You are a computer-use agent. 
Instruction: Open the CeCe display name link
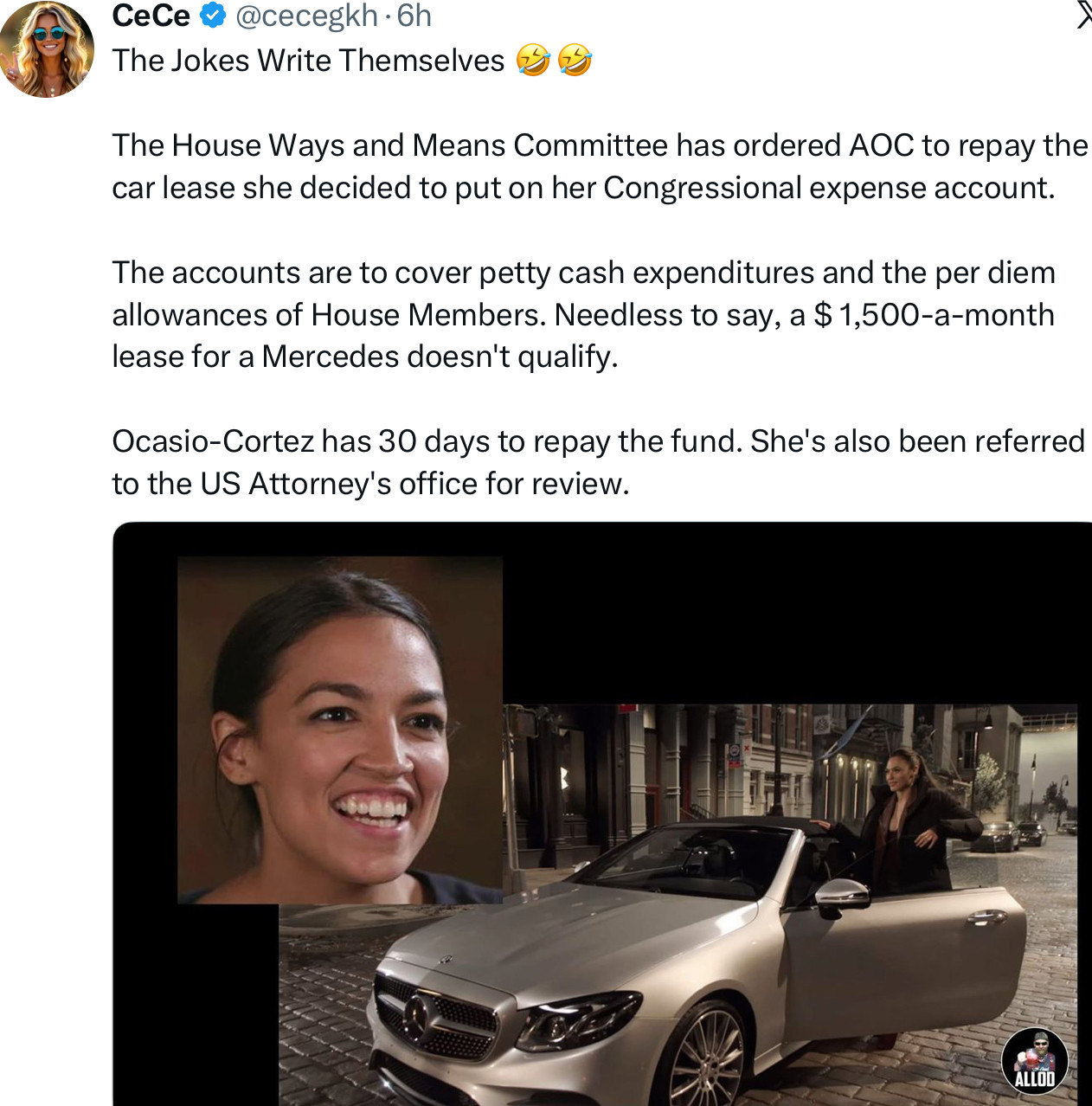[x=151, y=16]
